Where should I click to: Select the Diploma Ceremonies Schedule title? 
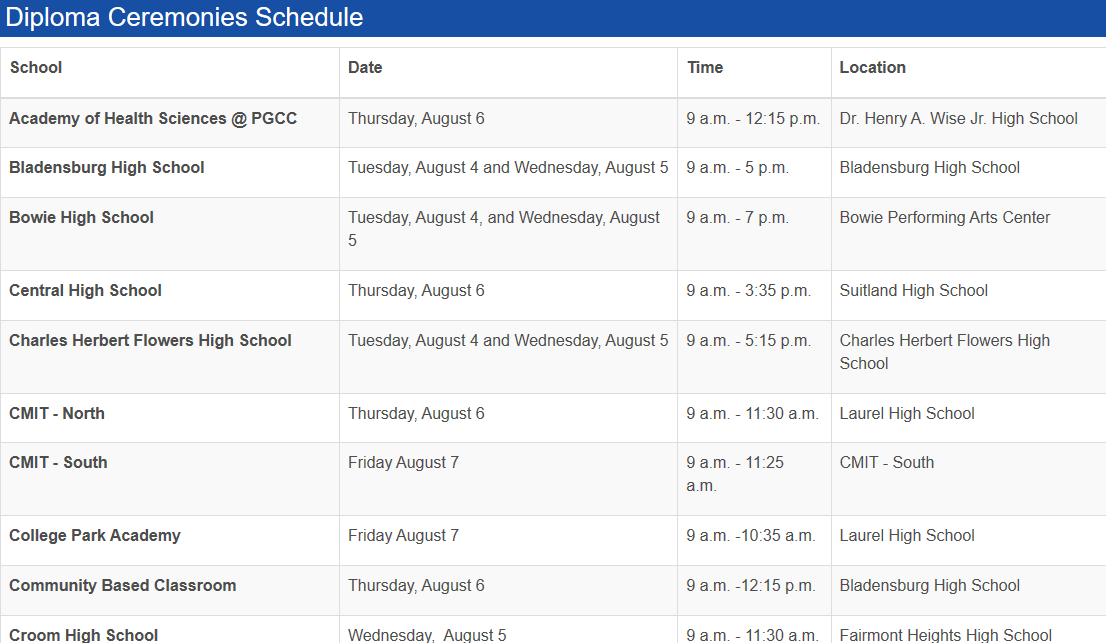(185, 17)
